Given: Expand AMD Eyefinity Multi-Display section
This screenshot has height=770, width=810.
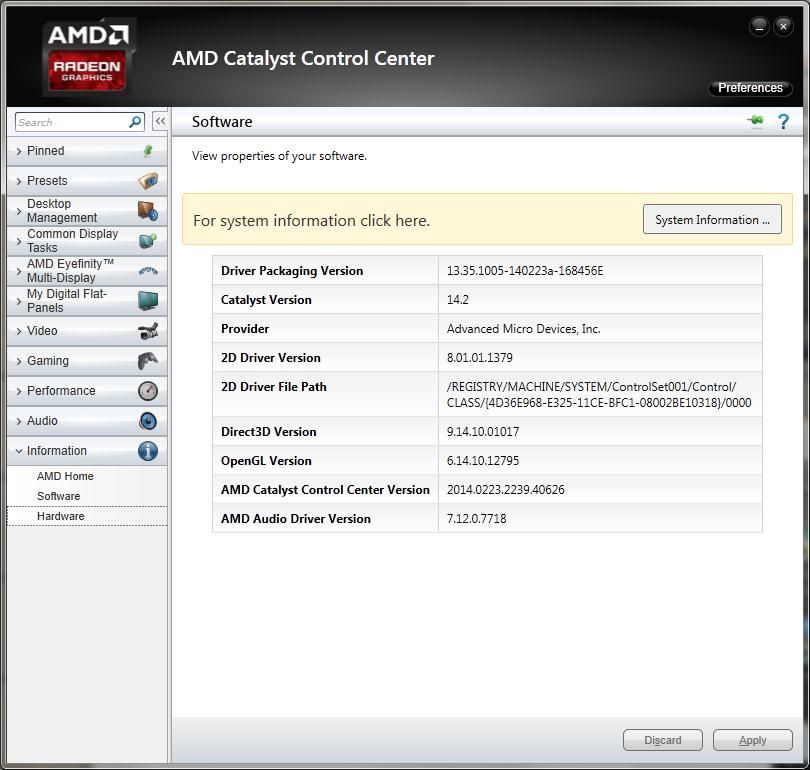Looking at the screenshot, I should [87, 271].
